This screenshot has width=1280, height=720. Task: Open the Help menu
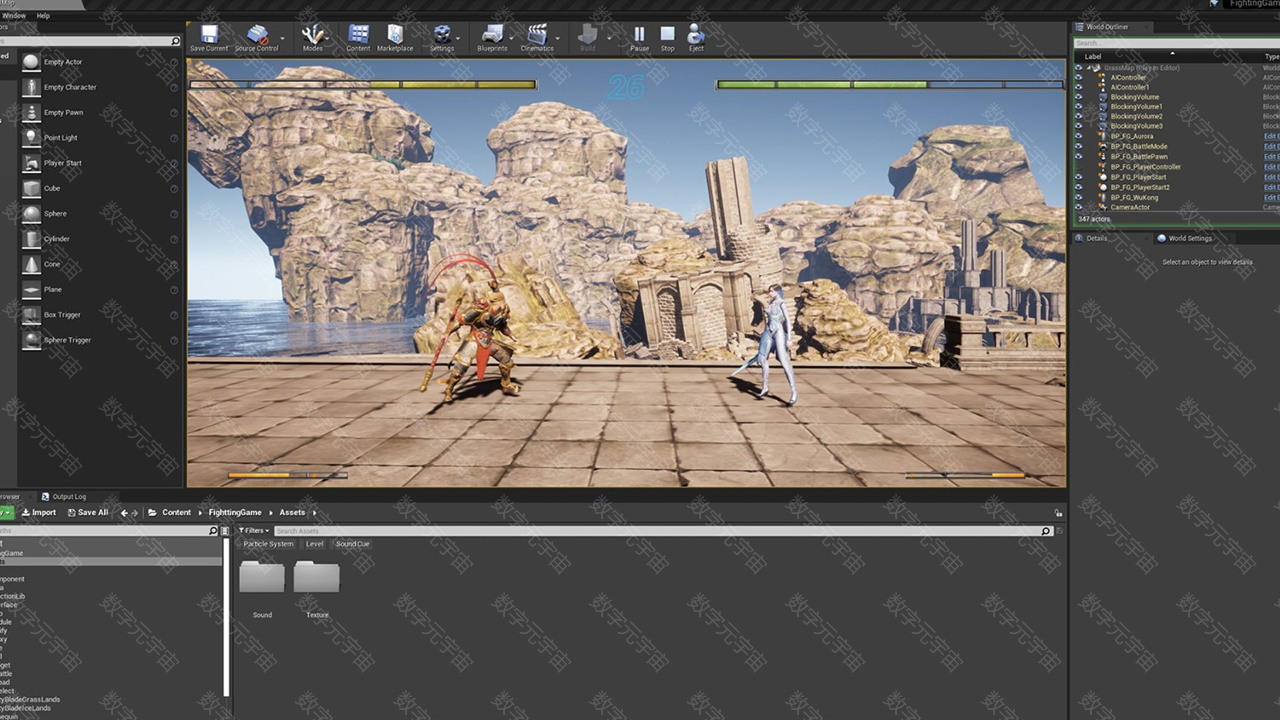pyautogui.click(x=43, y=16)
